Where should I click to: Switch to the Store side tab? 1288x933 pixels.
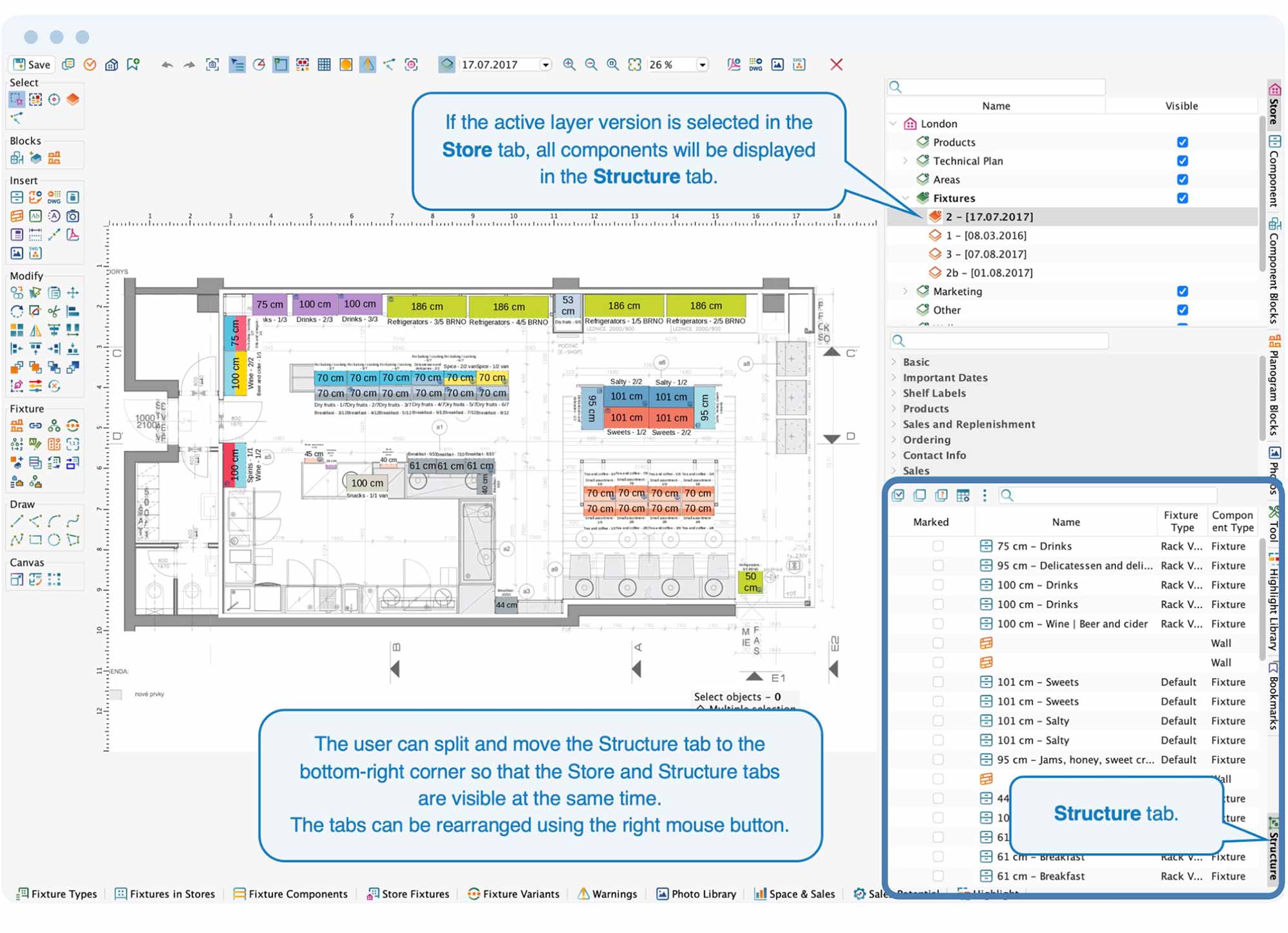coord(1274,104)
